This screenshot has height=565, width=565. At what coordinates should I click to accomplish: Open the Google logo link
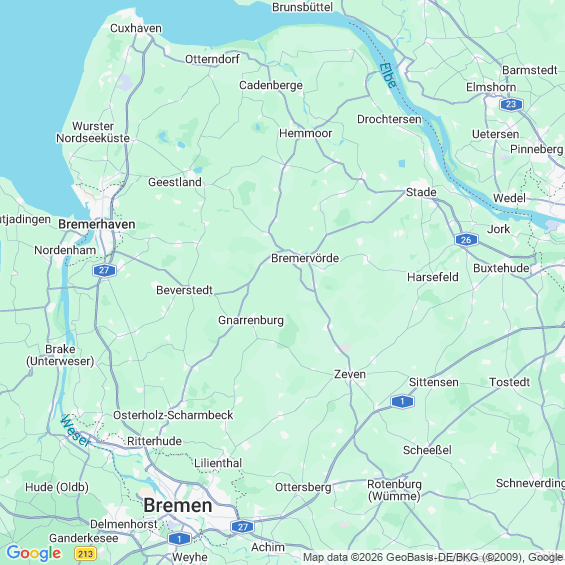(34, 553)
